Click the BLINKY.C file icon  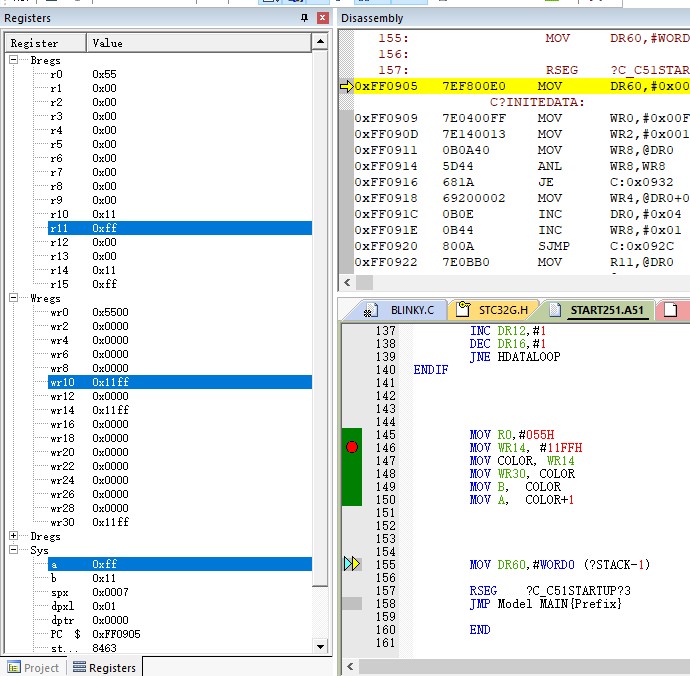click(x=371, y=310)
